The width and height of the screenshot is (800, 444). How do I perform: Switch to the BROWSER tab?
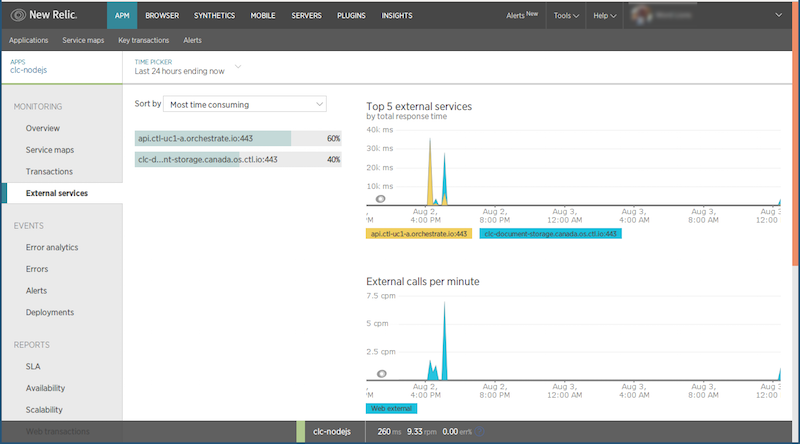(x=162, y=15)
